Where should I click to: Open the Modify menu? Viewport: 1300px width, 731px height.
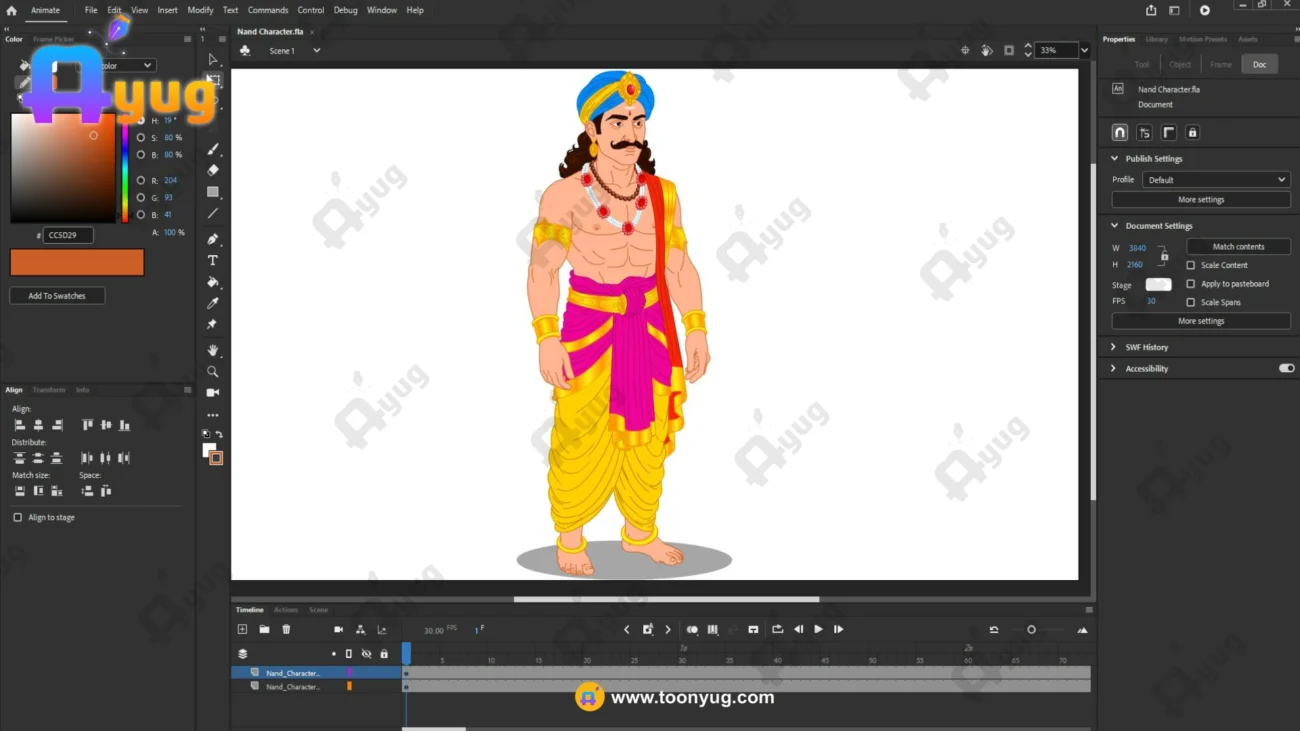click(200, 10)
